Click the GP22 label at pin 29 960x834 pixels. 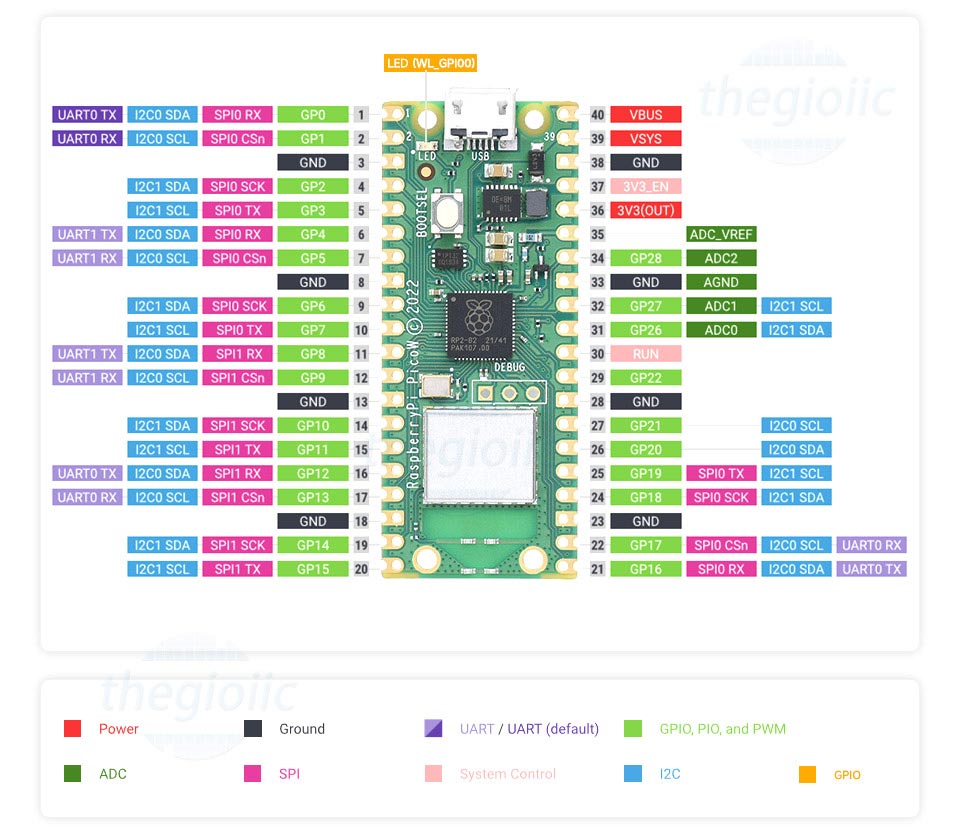pos(646,377)
